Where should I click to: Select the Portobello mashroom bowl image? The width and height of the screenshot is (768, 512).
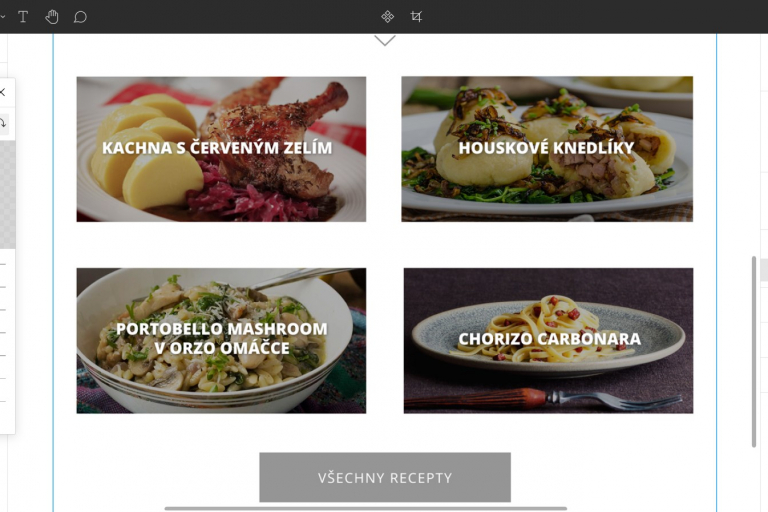click(221, 341)
